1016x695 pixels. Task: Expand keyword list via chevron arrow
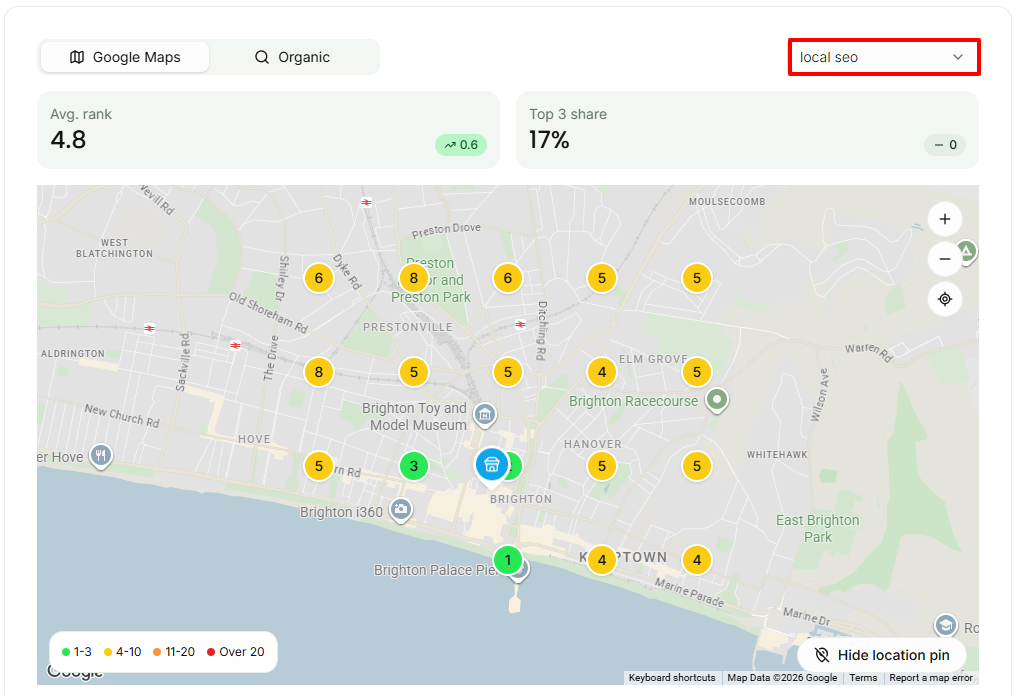958,57
